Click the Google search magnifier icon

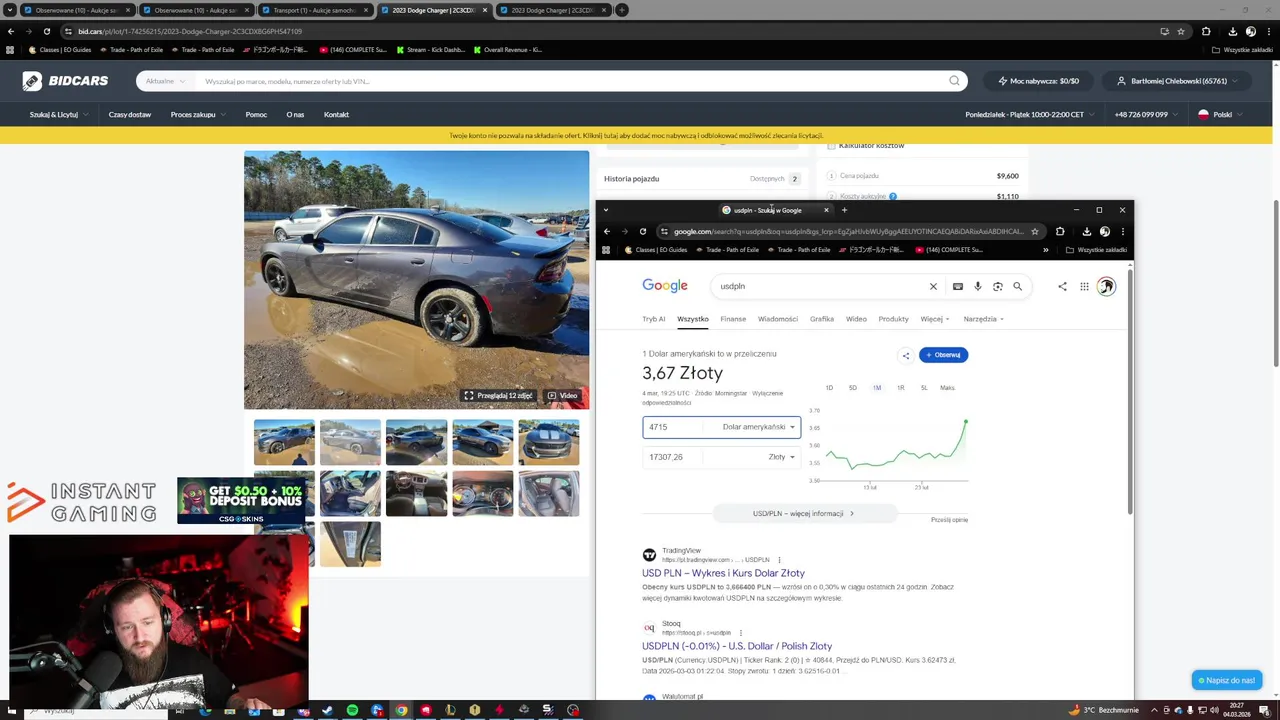click(x=1017, y=286)
